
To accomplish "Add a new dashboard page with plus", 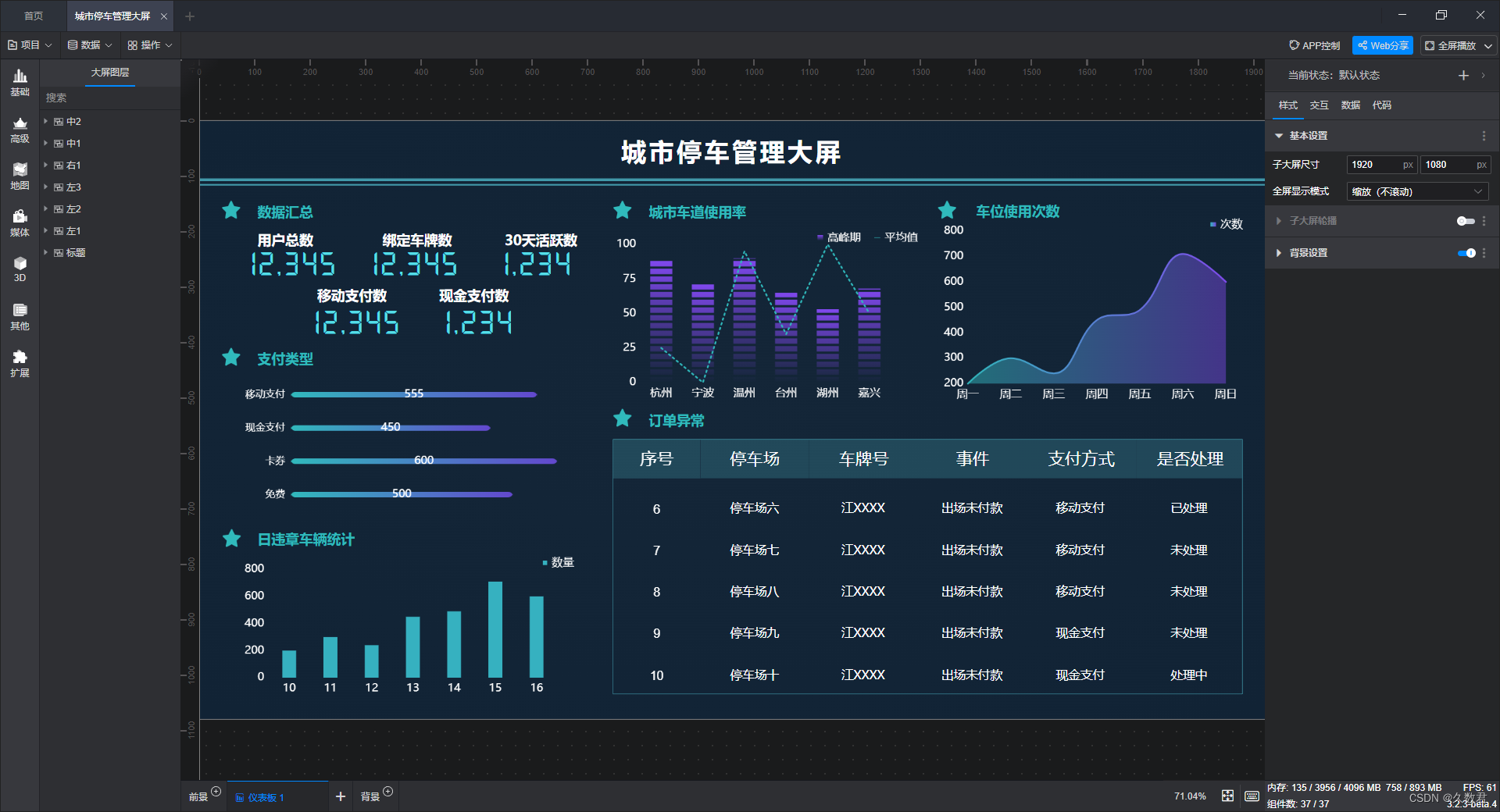I will [340, 796].
